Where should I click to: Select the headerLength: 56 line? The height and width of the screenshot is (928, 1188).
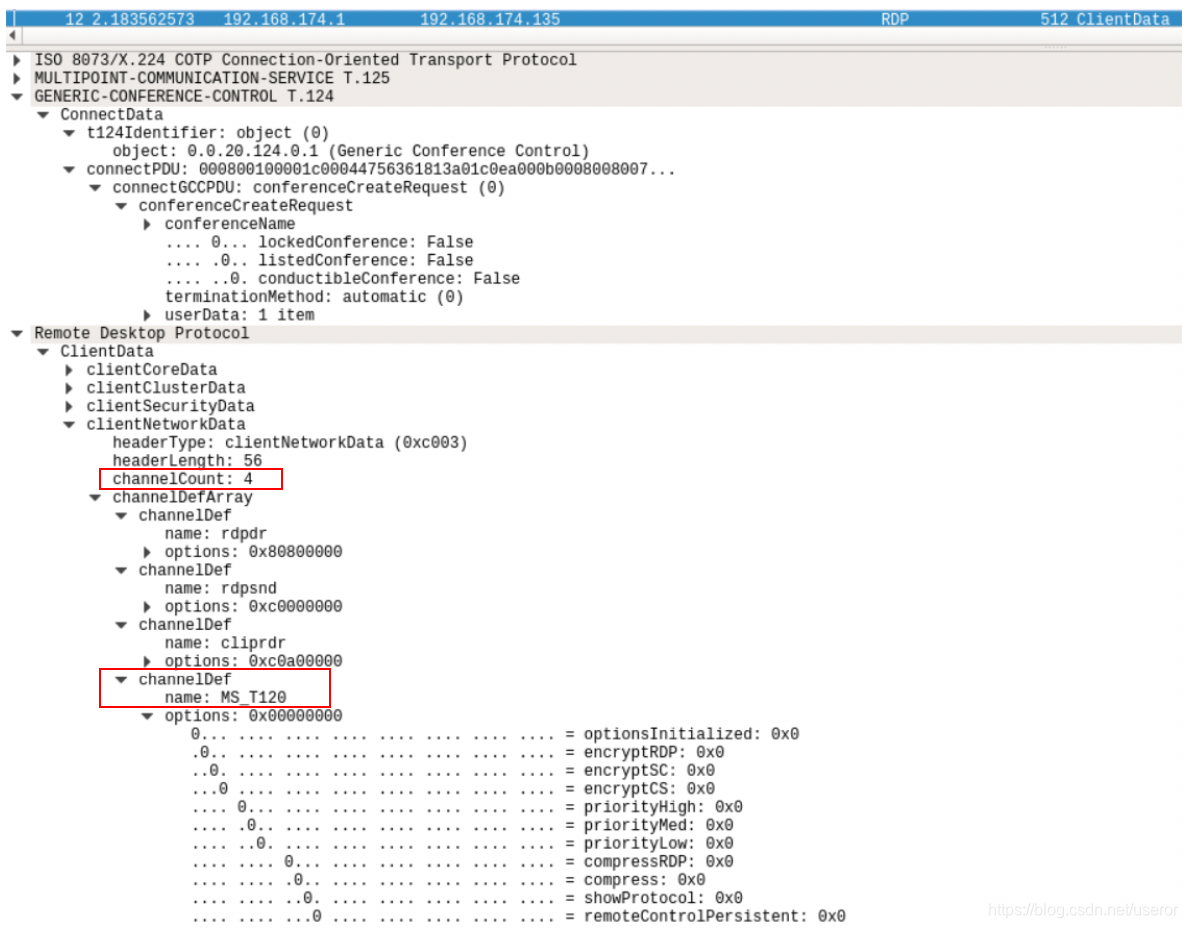(x=187, y=461)
